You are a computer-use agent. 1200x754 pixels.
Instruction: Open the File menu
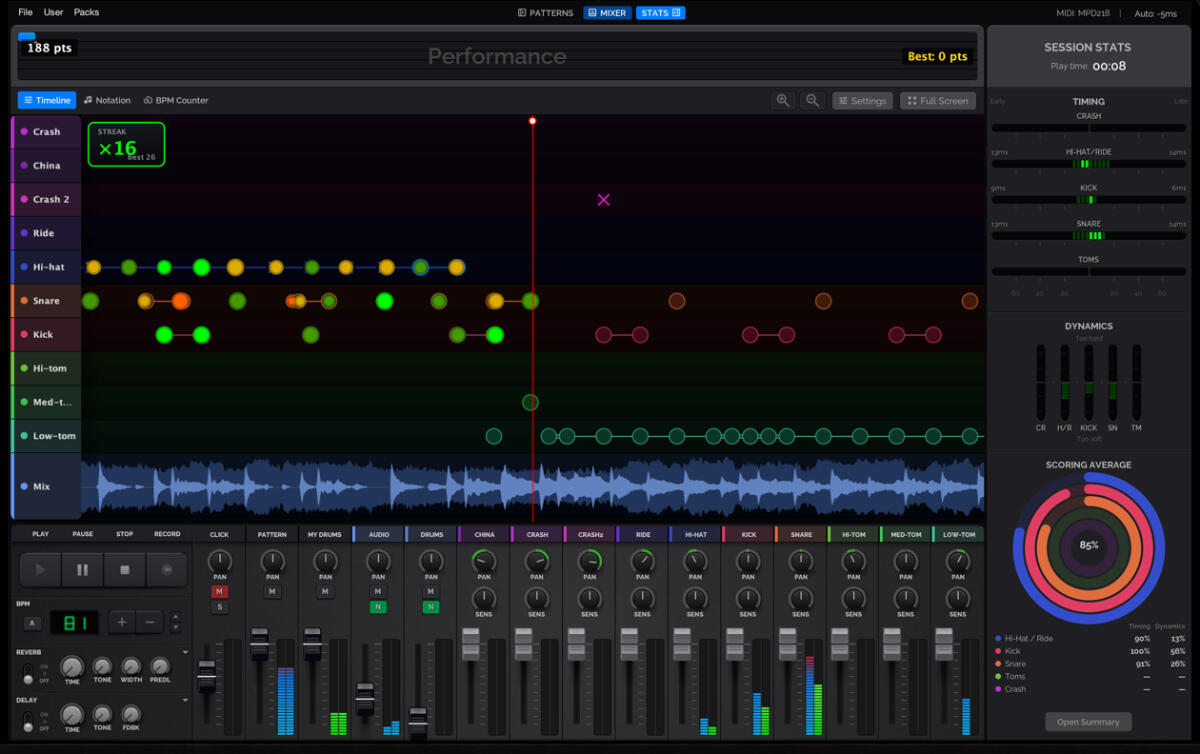point(25,13)
